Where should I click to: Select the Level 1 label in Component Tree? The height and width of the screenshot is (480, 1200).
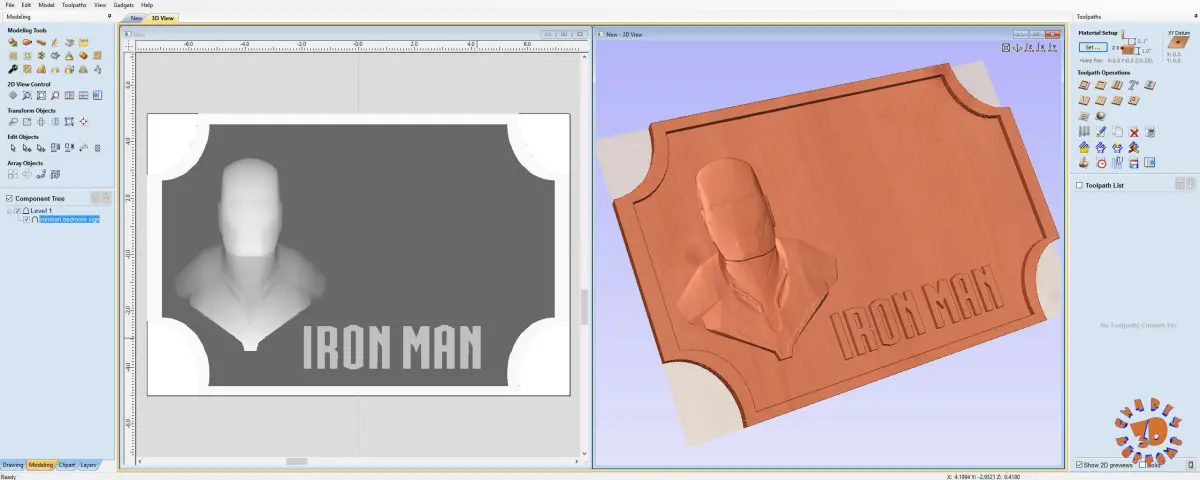[x=41, y=211]
